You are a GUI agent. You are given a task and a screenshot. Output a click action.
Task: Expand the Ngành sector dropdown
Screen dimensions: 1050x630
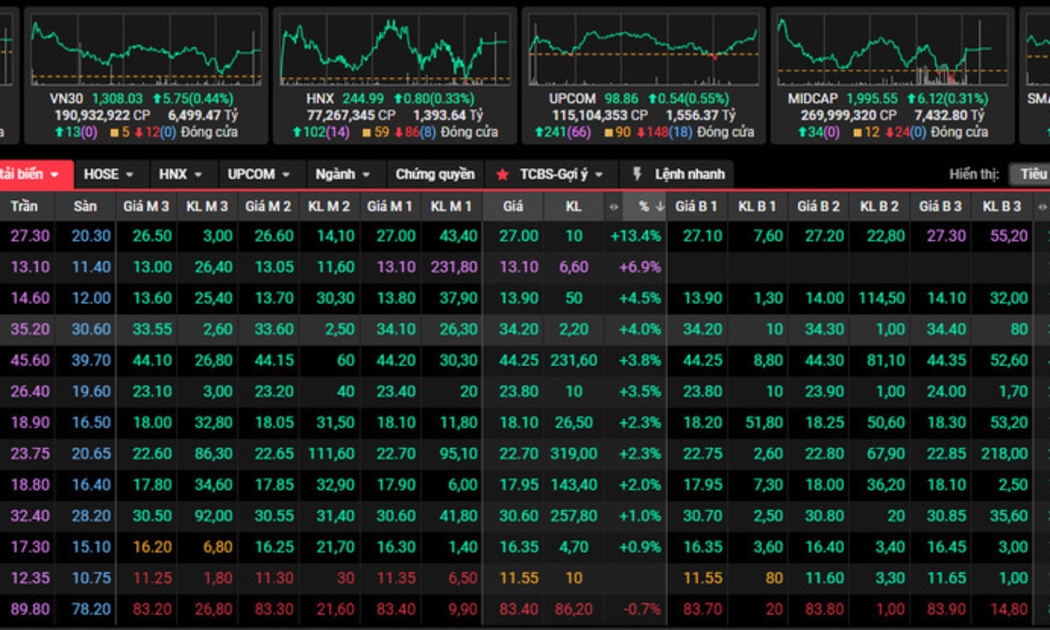[343, 174]
